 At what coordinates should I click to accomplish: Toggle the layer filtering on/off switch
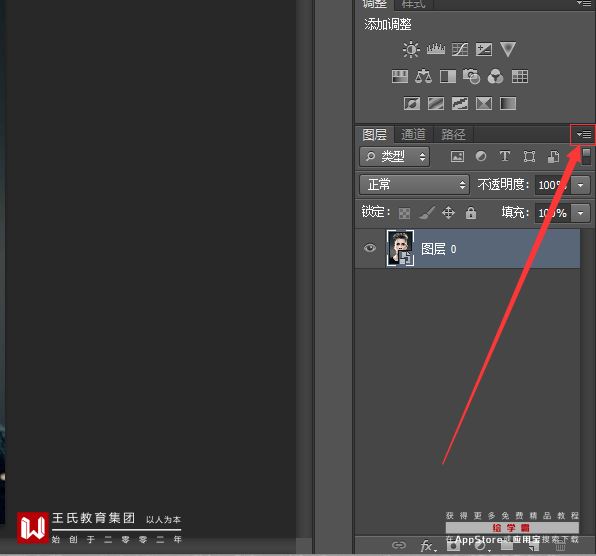pos(586,156)
